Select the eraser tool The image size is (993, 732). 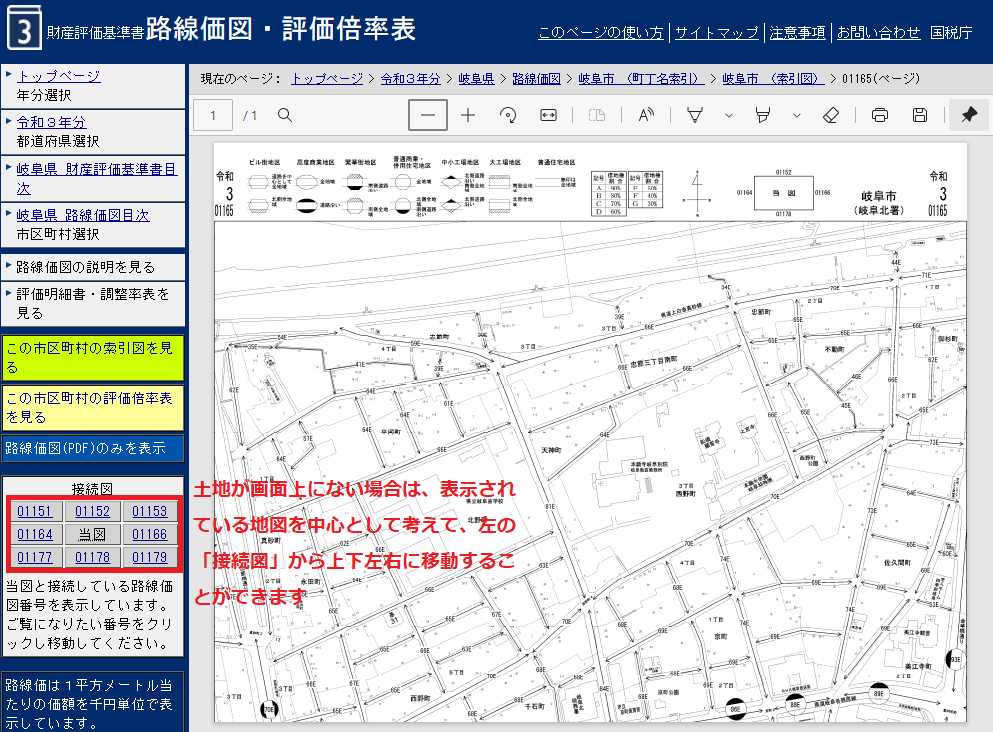click(831, 115)
